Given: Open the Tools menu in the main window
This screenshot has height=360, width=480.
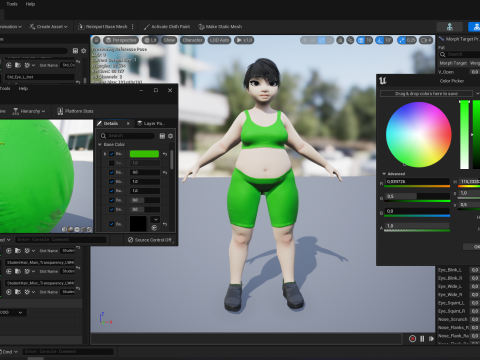Looking at the screenshot, I should tap(12, 4).
